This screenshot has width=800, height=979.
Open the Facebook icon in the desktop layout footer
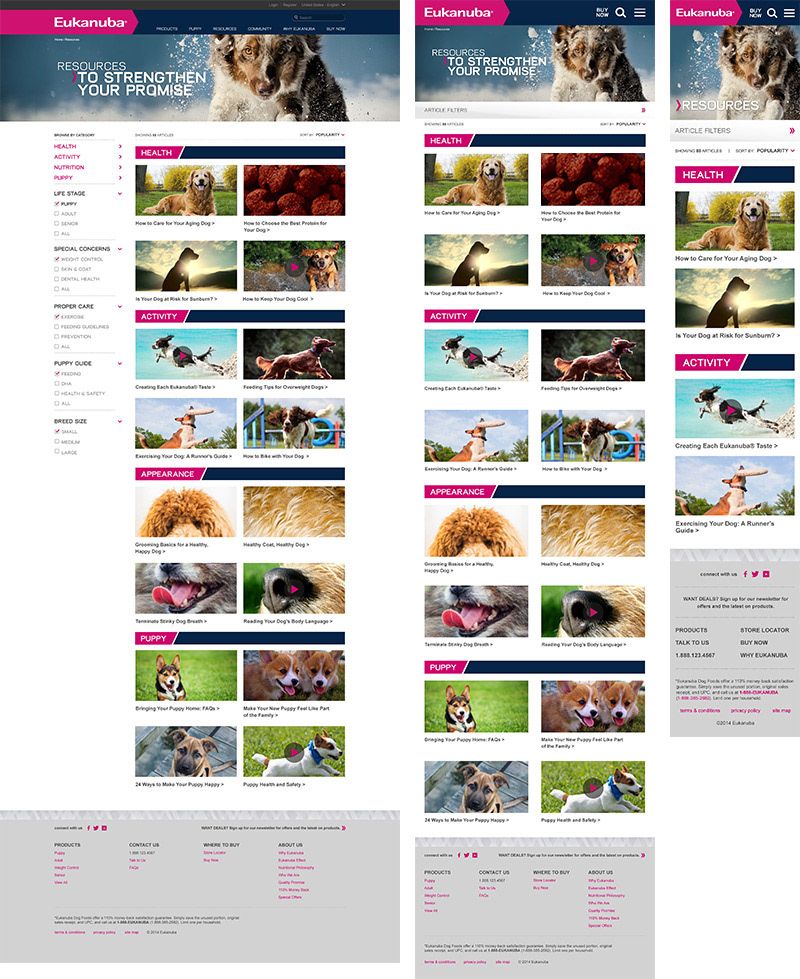[x=89, y=828]
